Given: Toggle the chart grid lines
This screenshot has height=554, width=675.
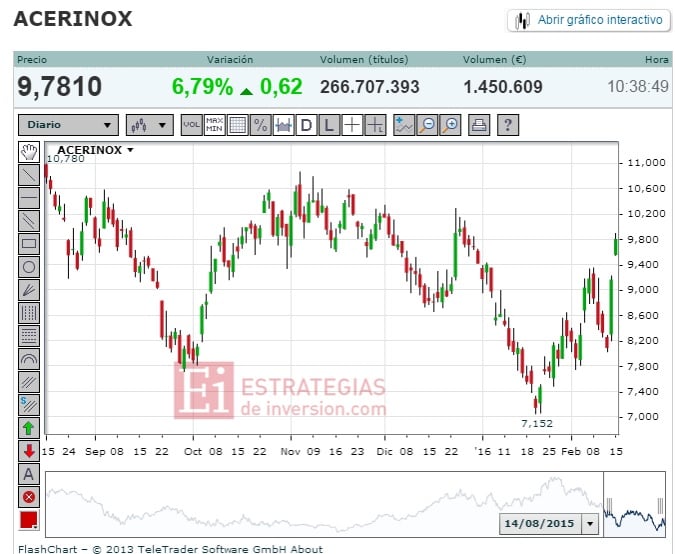Looking at the screenshot, I should 238,125.
